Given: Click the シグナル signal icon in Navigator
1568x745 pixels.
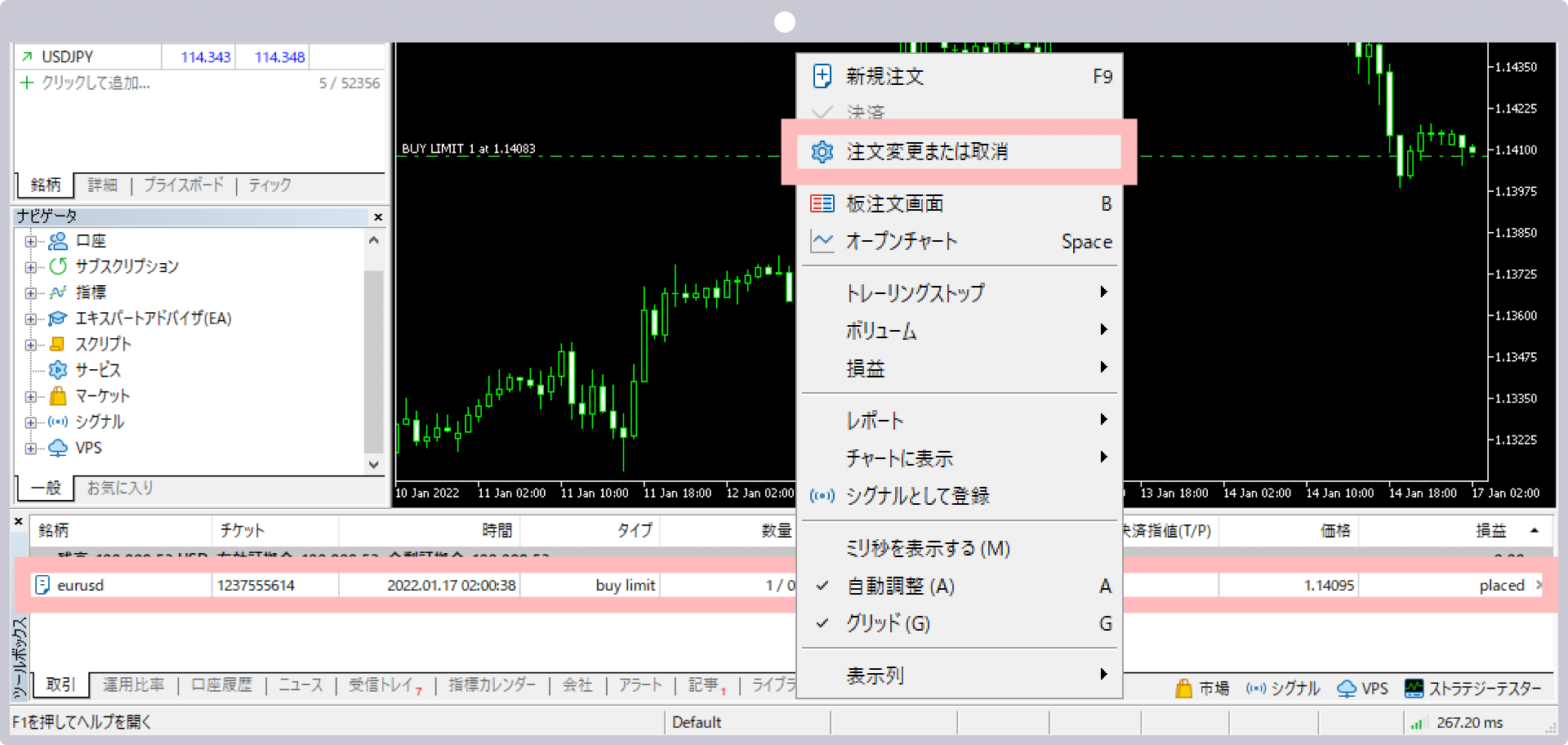Looking at the screenshot, I should pos(58,422).
